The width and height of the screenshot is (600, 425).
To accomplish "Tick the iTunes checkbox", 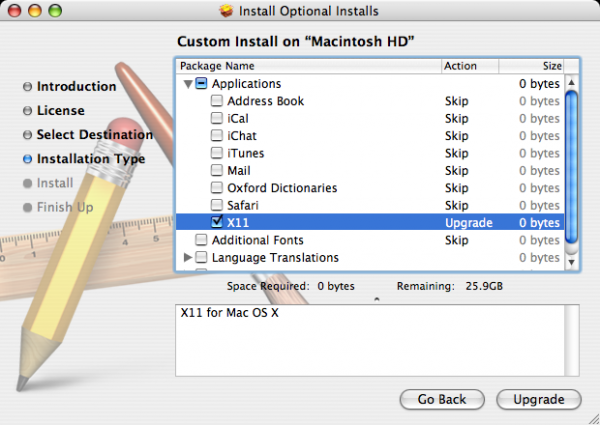I will (x=217, y=153).
